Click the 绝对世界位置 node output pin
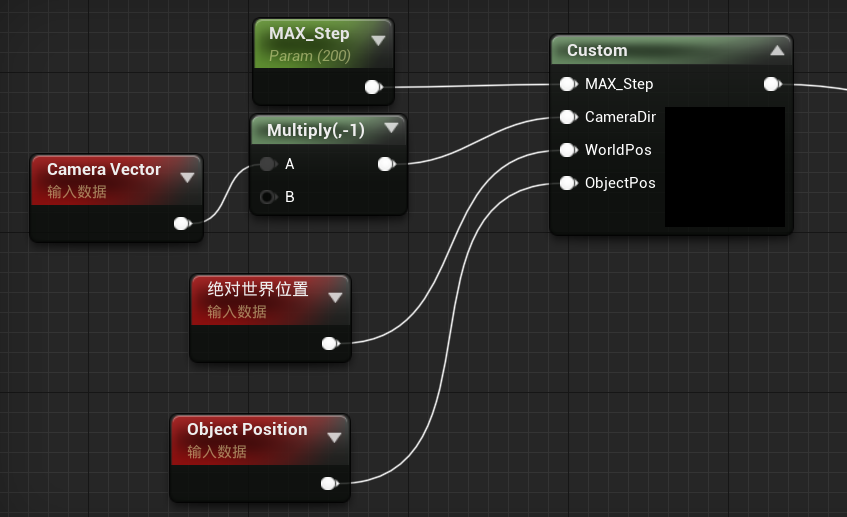 click(x=331, y=343)
